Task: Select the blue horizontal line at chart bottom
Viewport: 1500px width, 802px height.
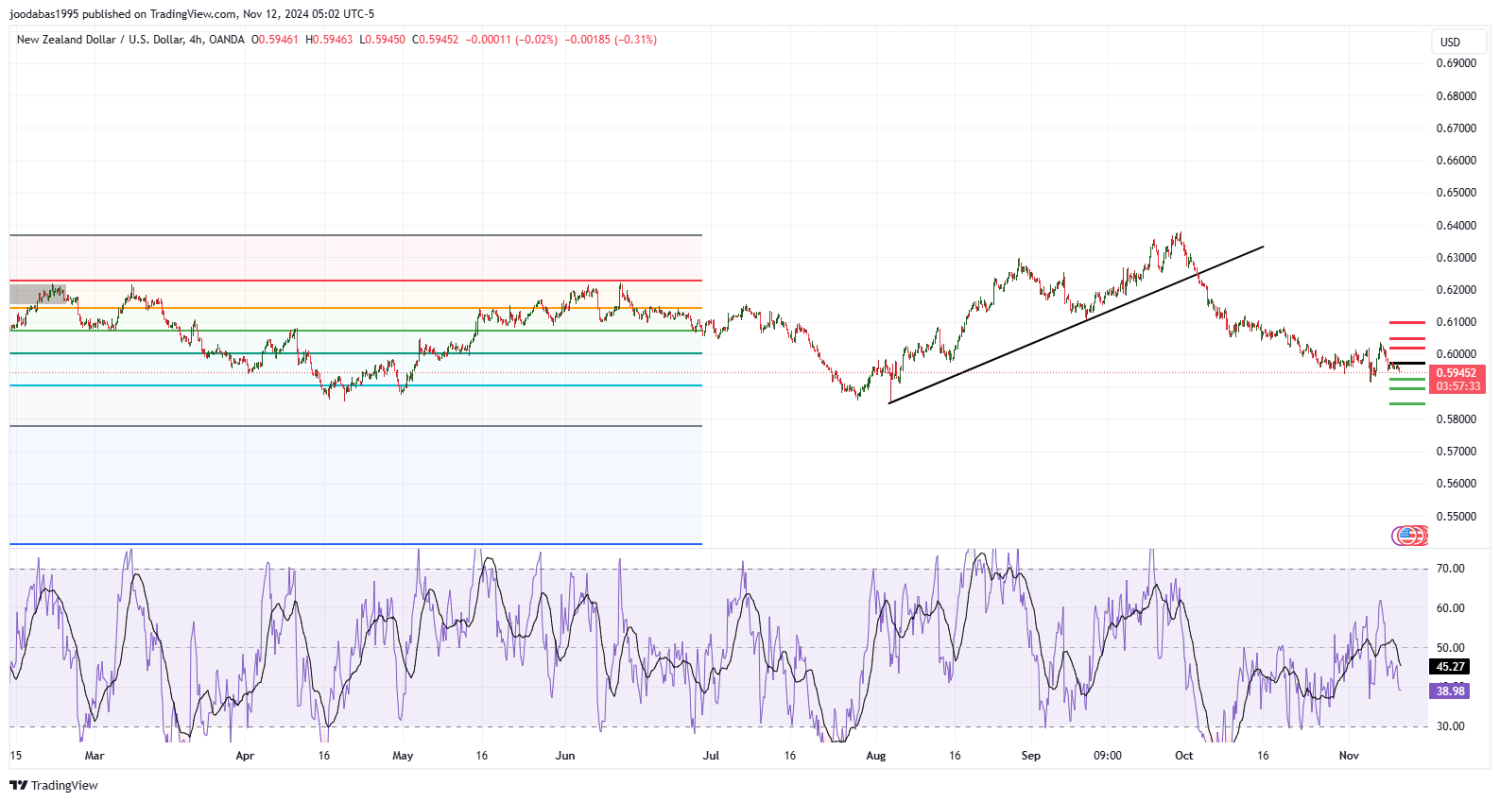Action: click(356, 544)
